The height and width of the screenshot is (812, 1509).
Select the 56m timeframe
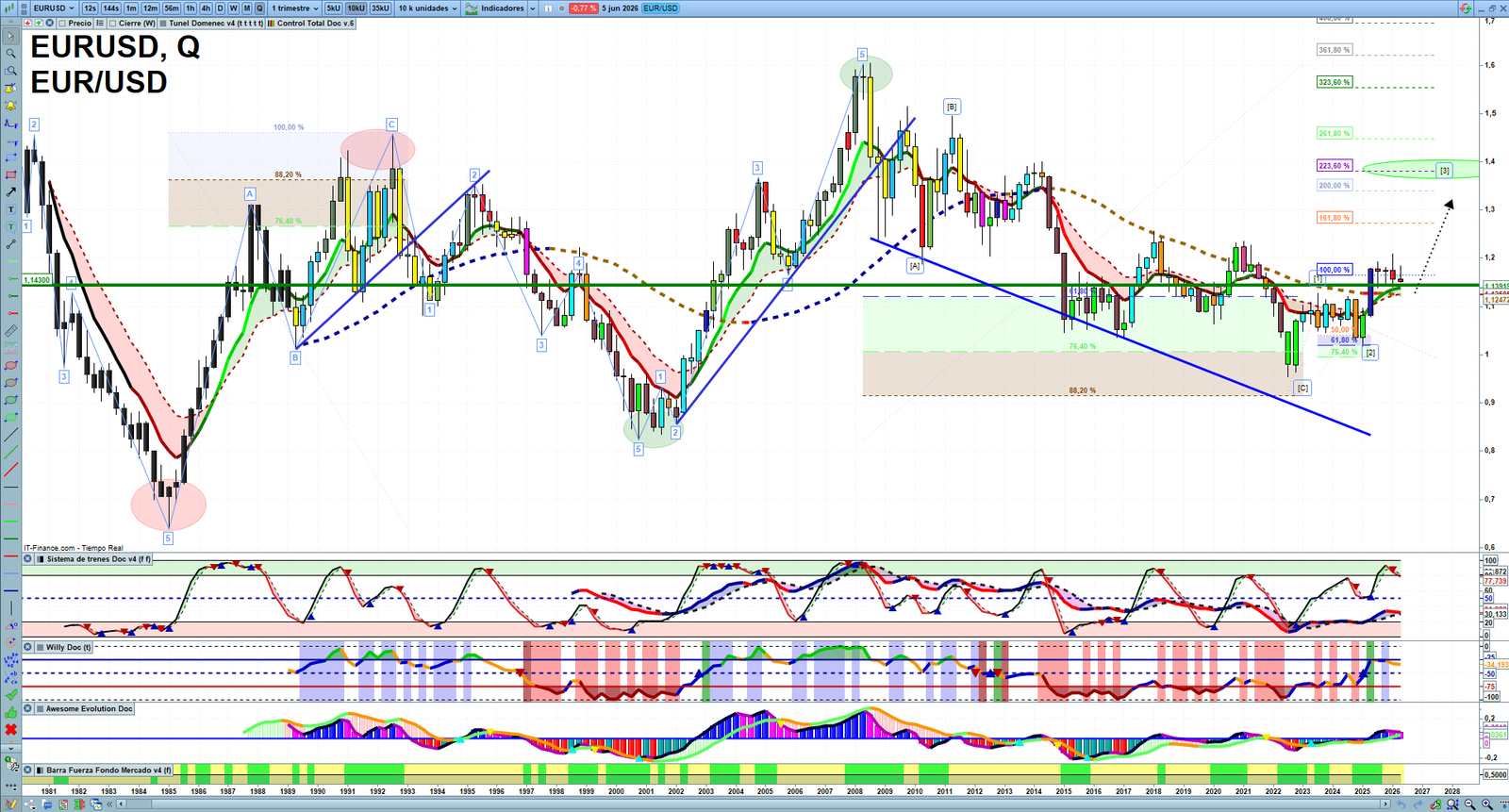[172, 8]
